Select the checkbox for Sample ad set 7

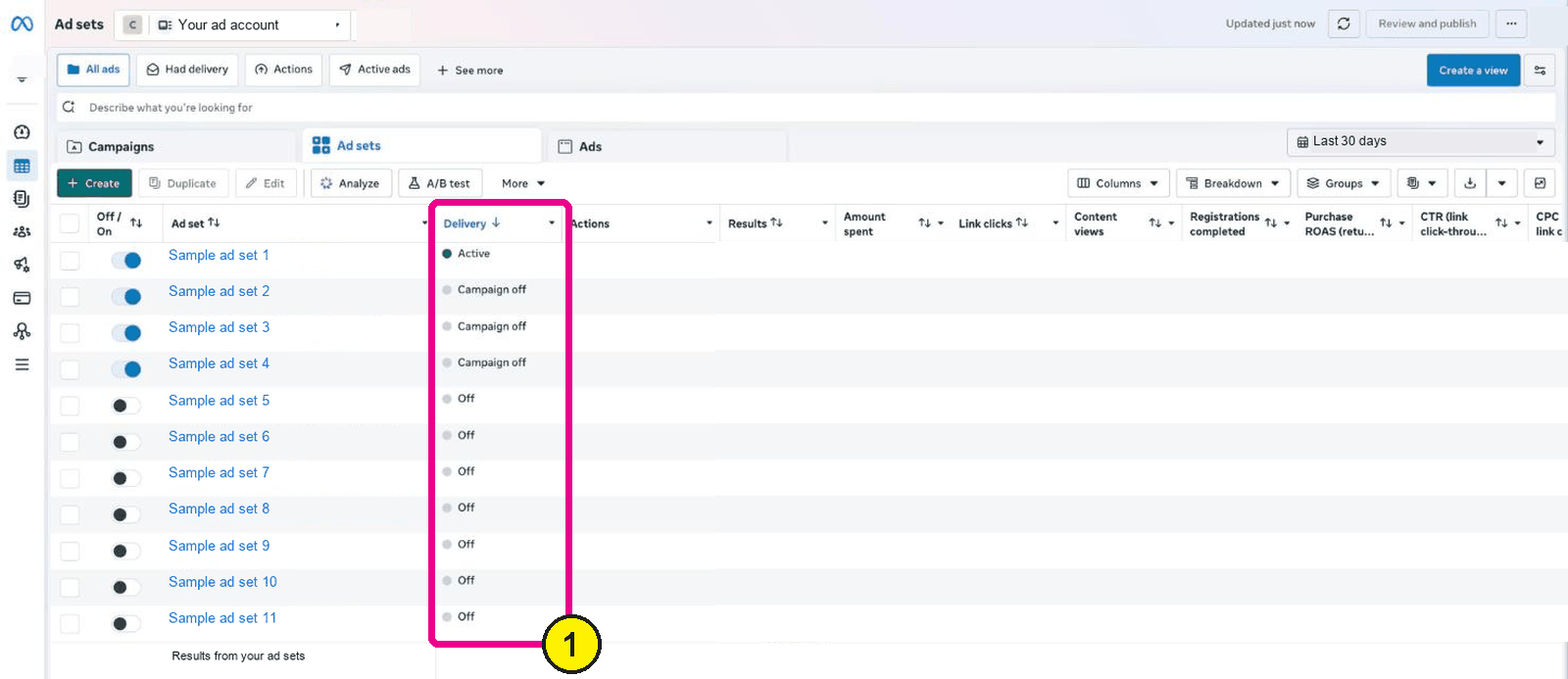click(70, 478)
